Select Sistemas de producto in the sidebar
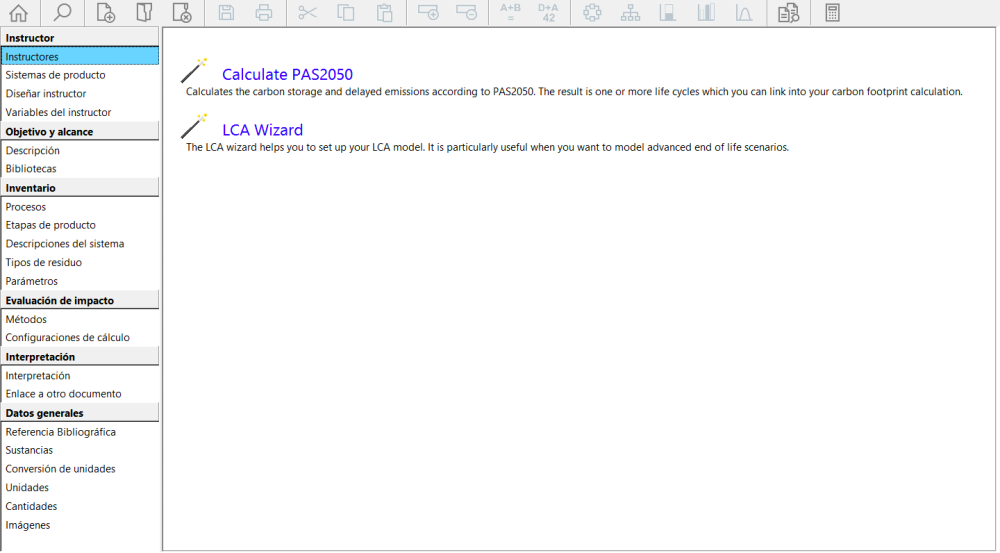This screenshot has height=553, width=1000. (80, 75)
